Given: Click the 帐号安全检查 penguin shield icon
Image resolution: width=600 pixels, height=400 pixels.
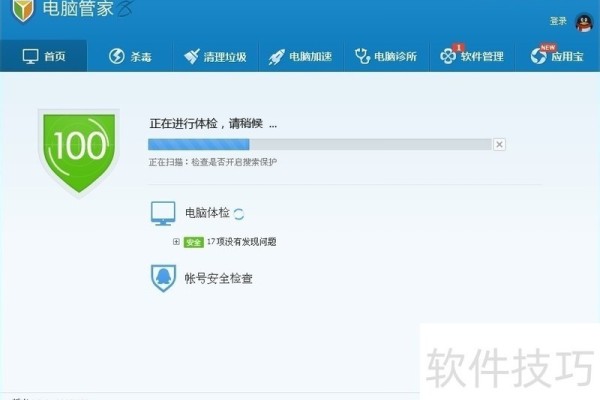Looking at the screenshot, I should pos(163,278).
